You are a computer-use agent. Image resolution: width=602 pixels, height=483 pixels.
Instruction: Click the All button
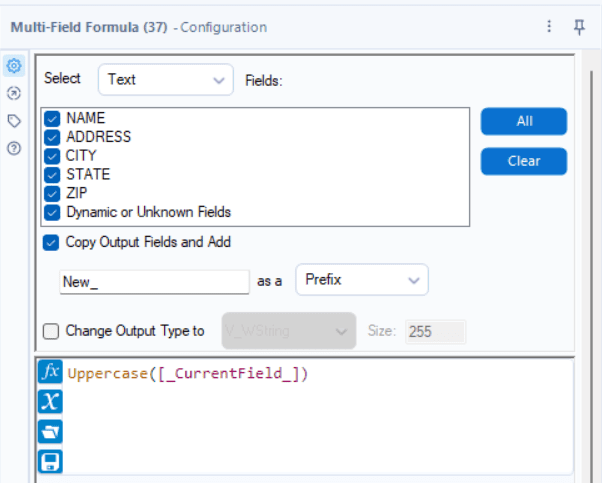coord(524,121)
